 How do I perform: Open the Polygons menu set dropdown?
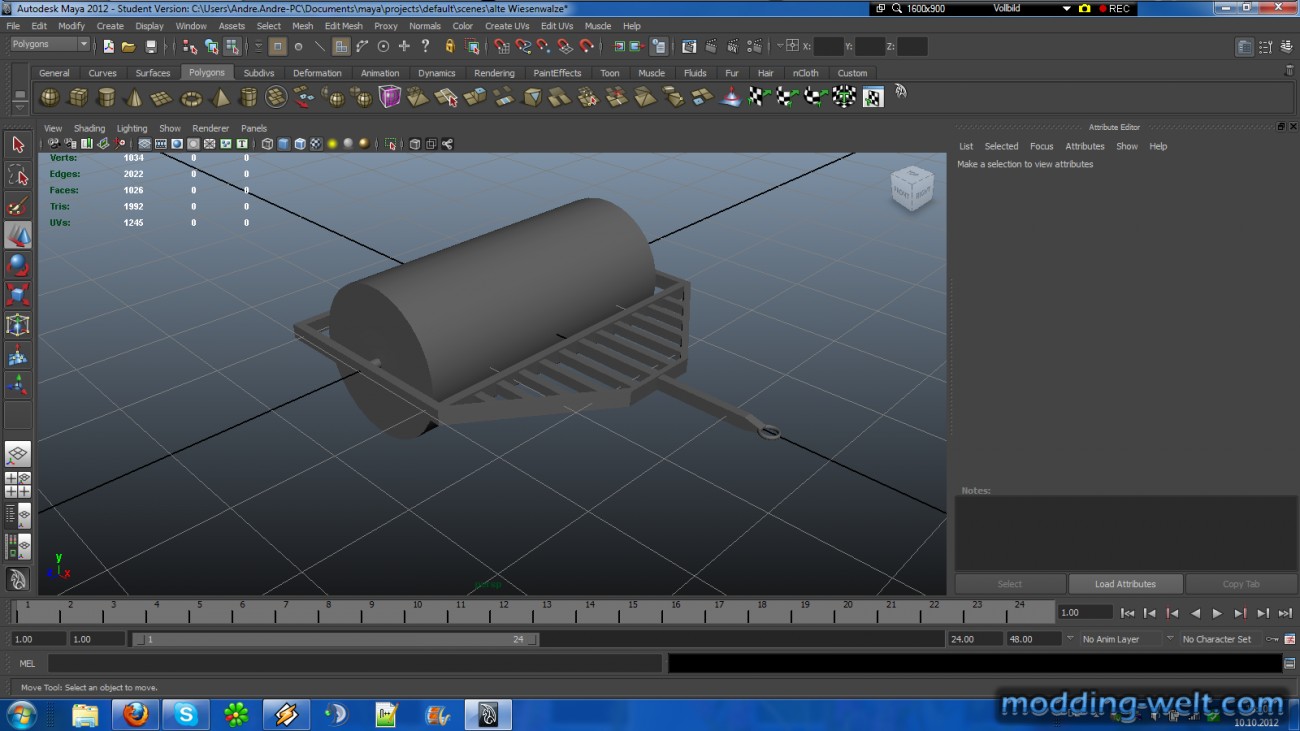50,44
